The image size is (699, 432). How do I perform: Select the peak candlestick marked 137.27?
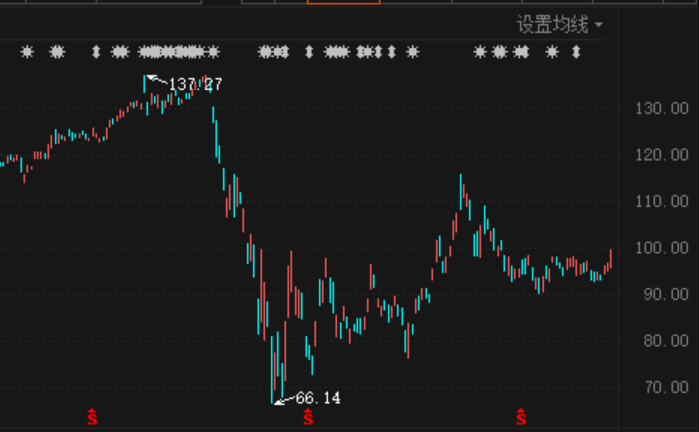[x=144, y=84]
